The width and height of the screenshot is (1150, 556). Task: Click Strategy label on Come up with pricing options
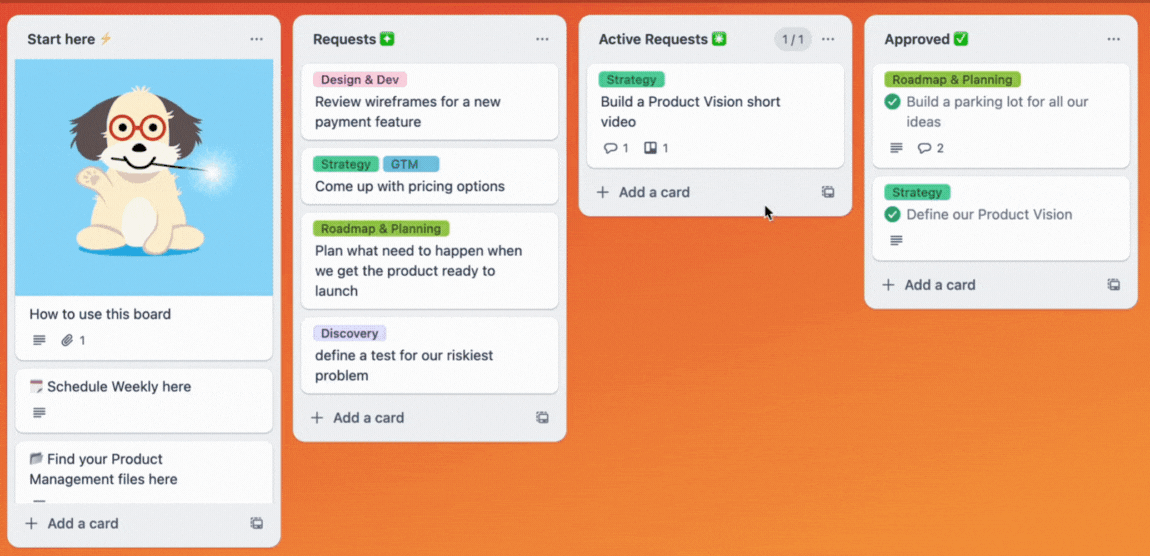(345, 164)
